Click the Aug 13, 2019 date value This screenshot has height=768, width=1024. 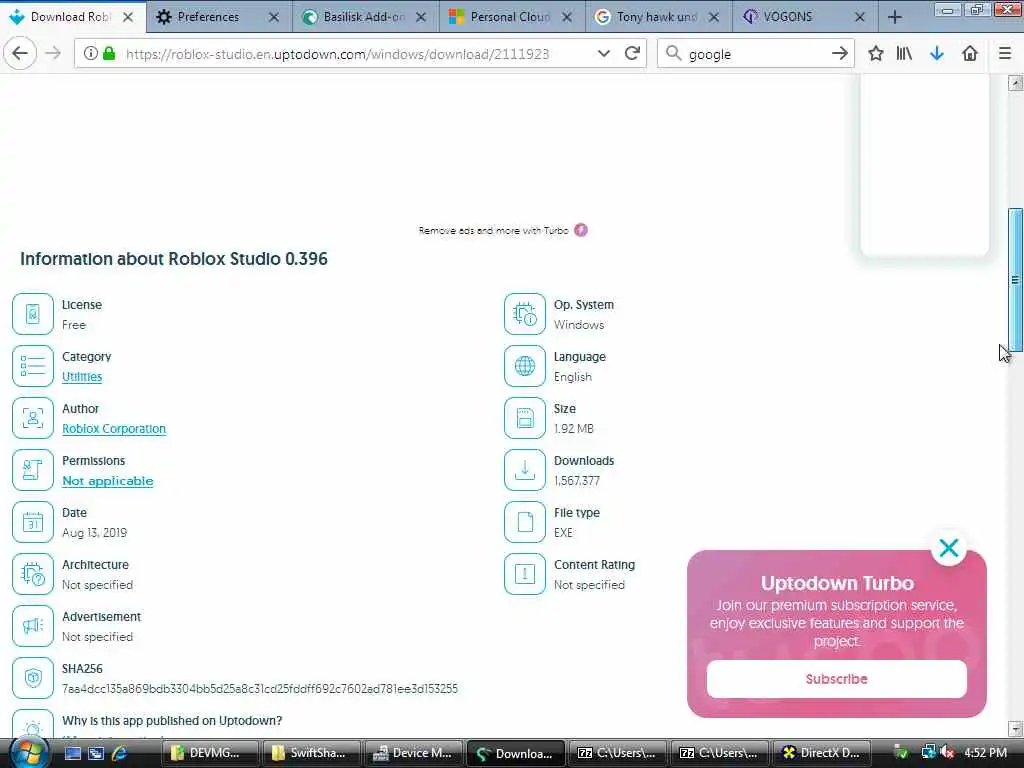click(x=95, y=532)
